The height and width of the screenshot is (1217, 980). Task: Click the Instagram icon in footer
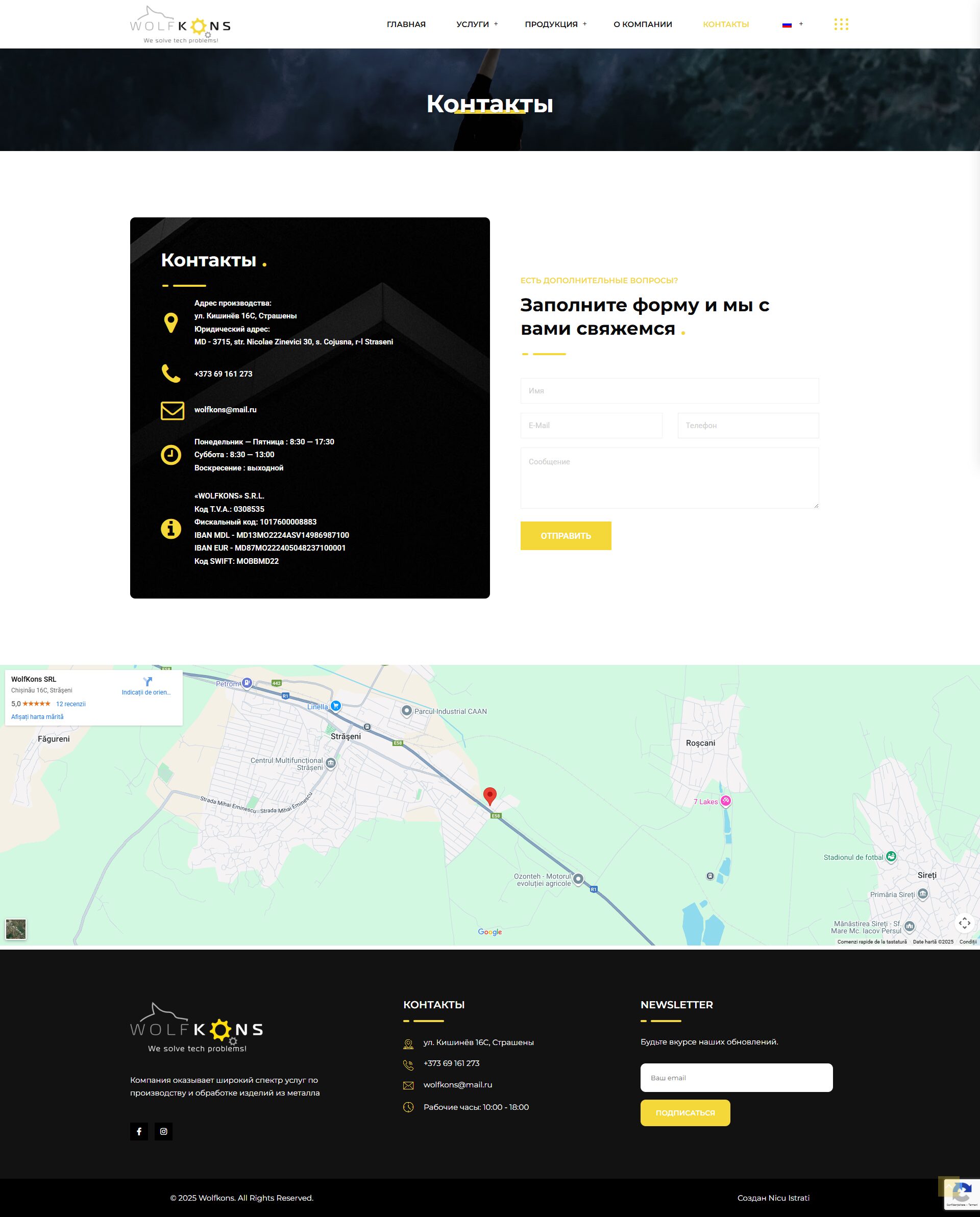pyautogui.click(x=164, y=1131)
